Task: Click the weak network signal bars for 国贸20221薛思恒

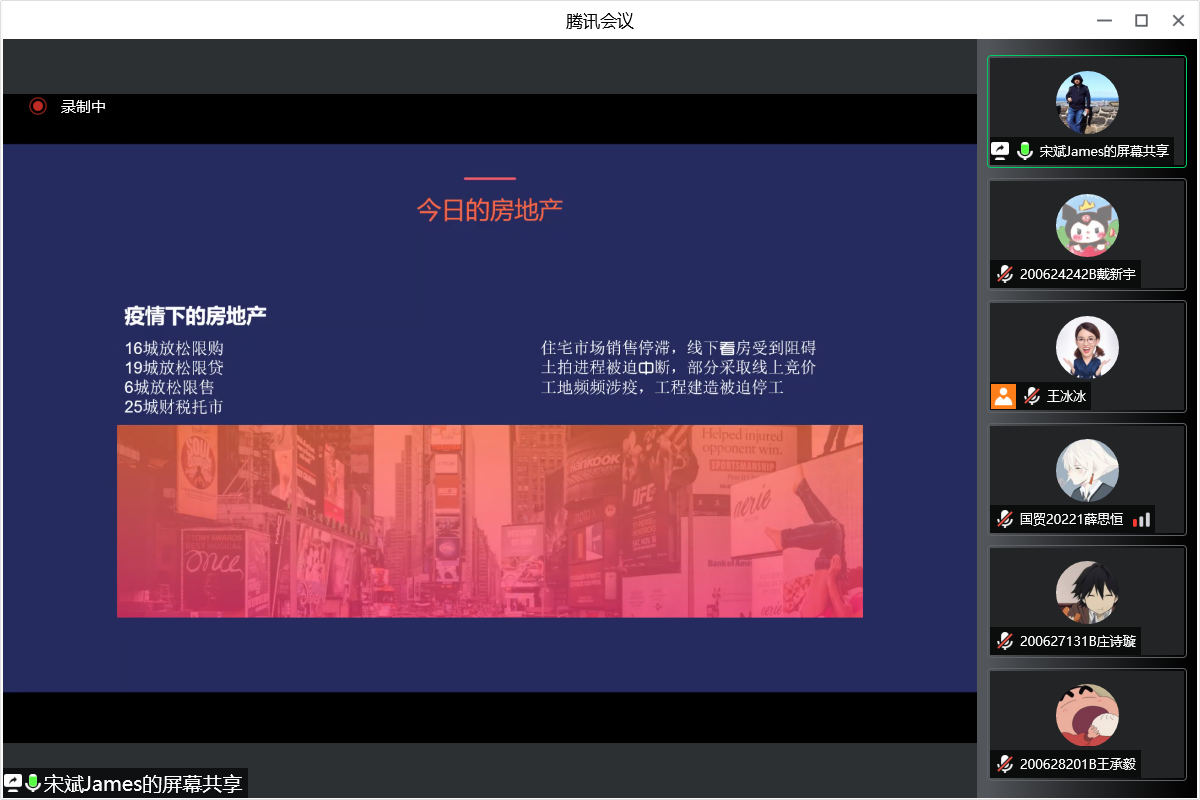Action: click(x=1142, y=519)
